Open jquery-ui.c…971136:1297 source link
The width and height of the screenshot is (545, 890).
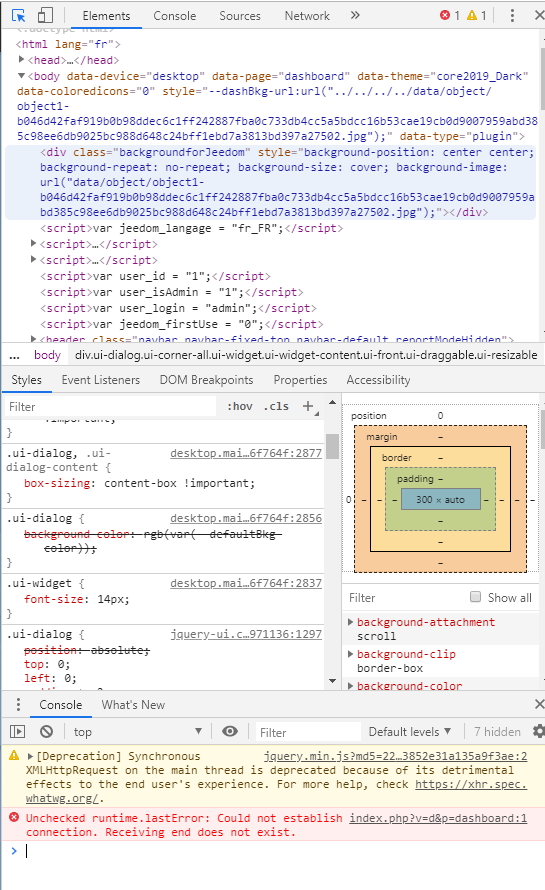tap(246, 634)
